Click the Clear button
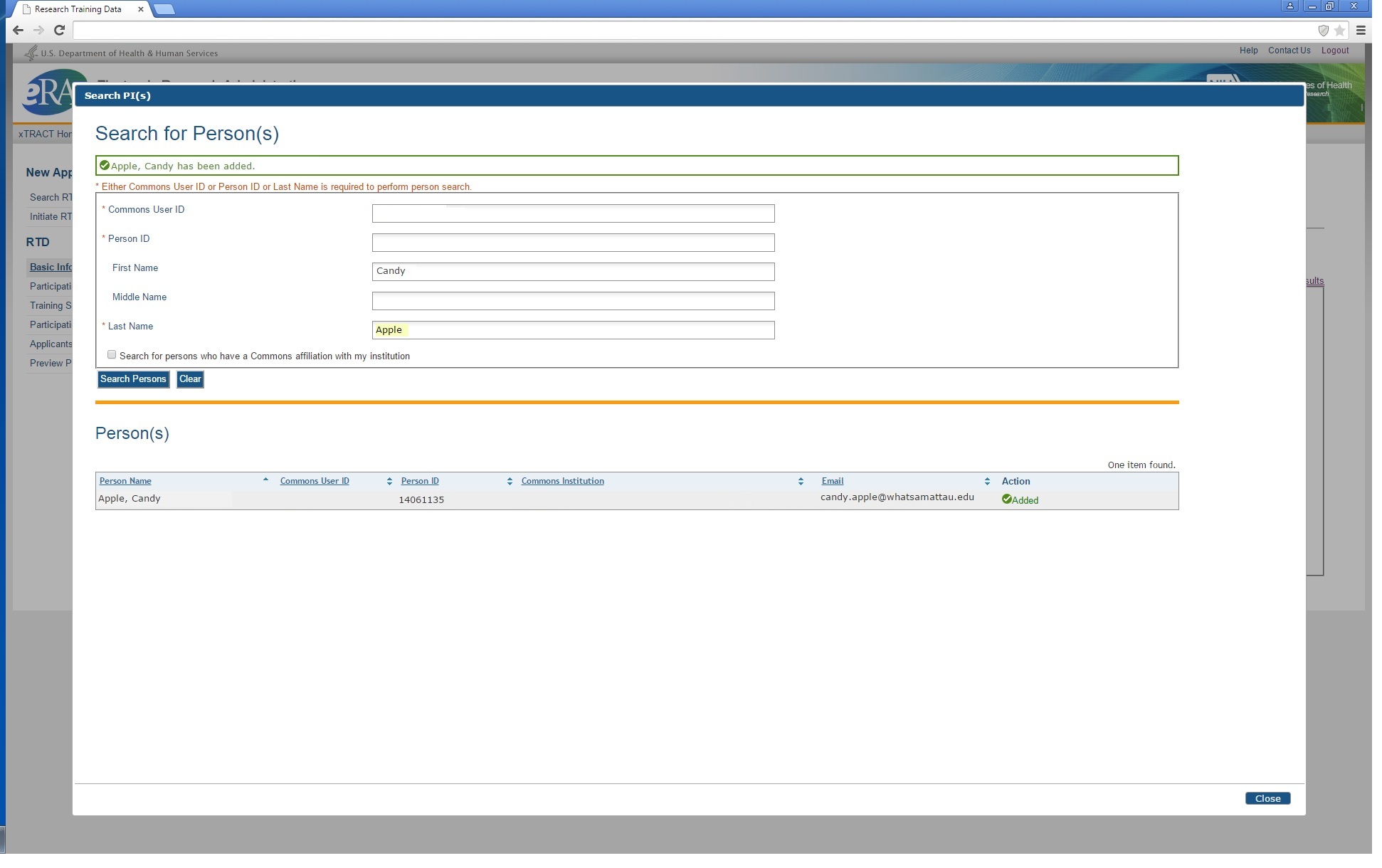 tap(190, 379)
